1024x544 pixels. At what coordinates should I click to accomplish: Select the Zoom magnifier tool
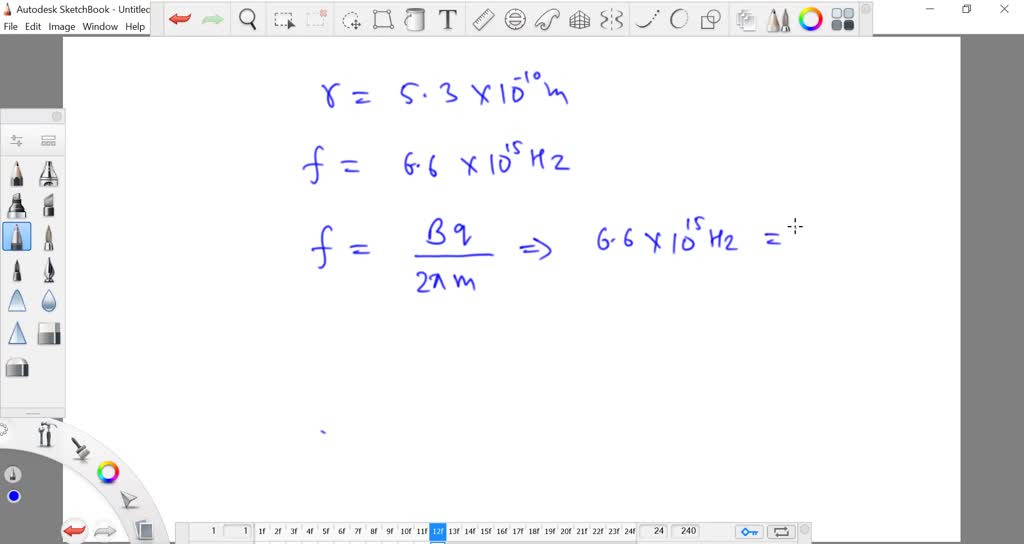pos(248,20)
